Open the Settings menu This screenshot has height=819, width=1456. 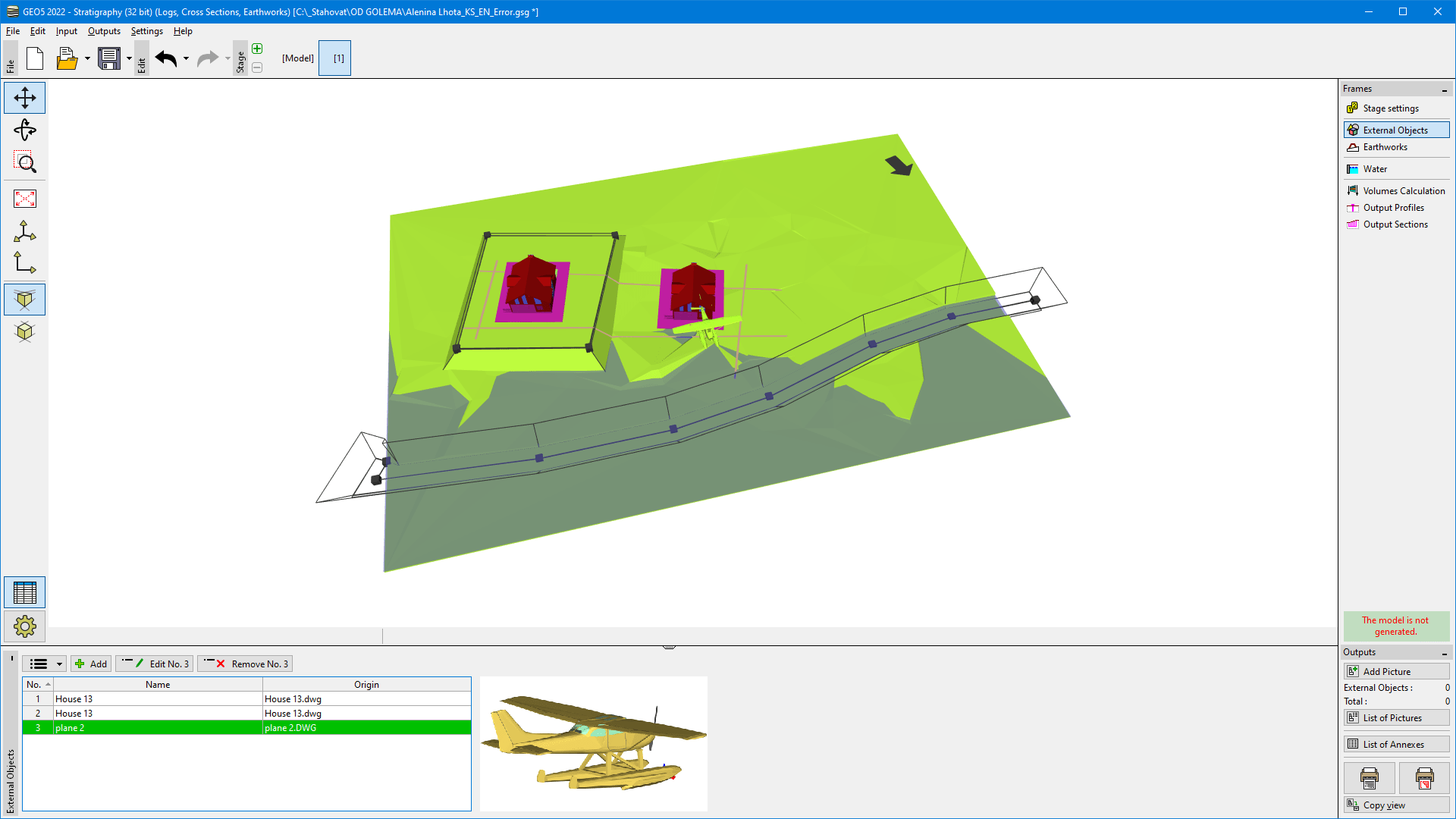pos(146,31)
